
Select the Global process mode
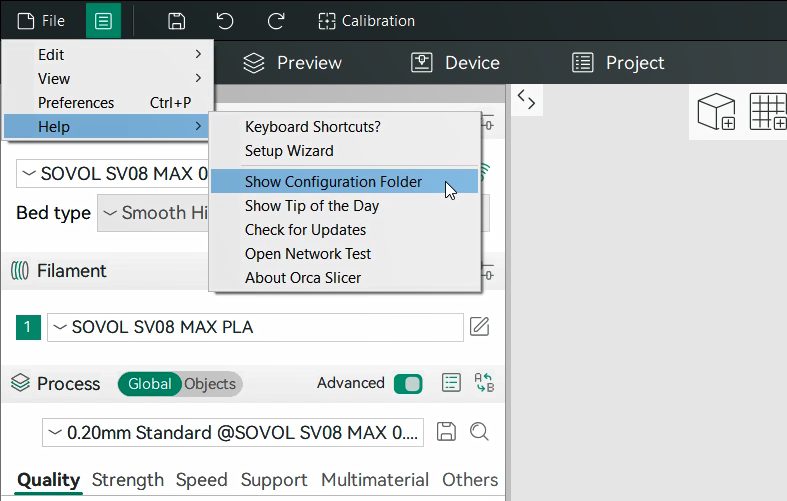pos(150,384)
